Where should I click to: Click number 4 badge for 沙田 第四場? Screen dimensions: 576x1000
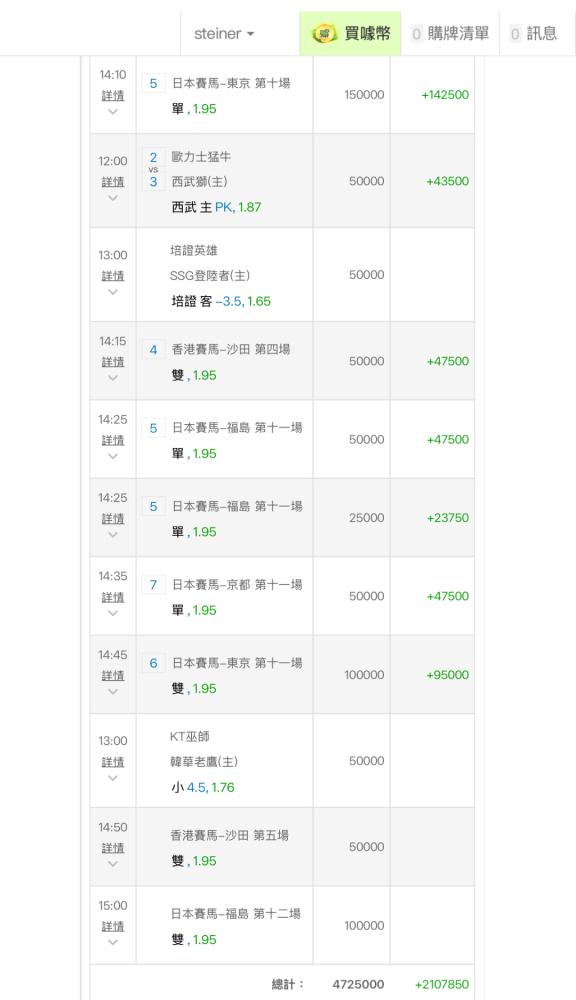click(153, 349)
